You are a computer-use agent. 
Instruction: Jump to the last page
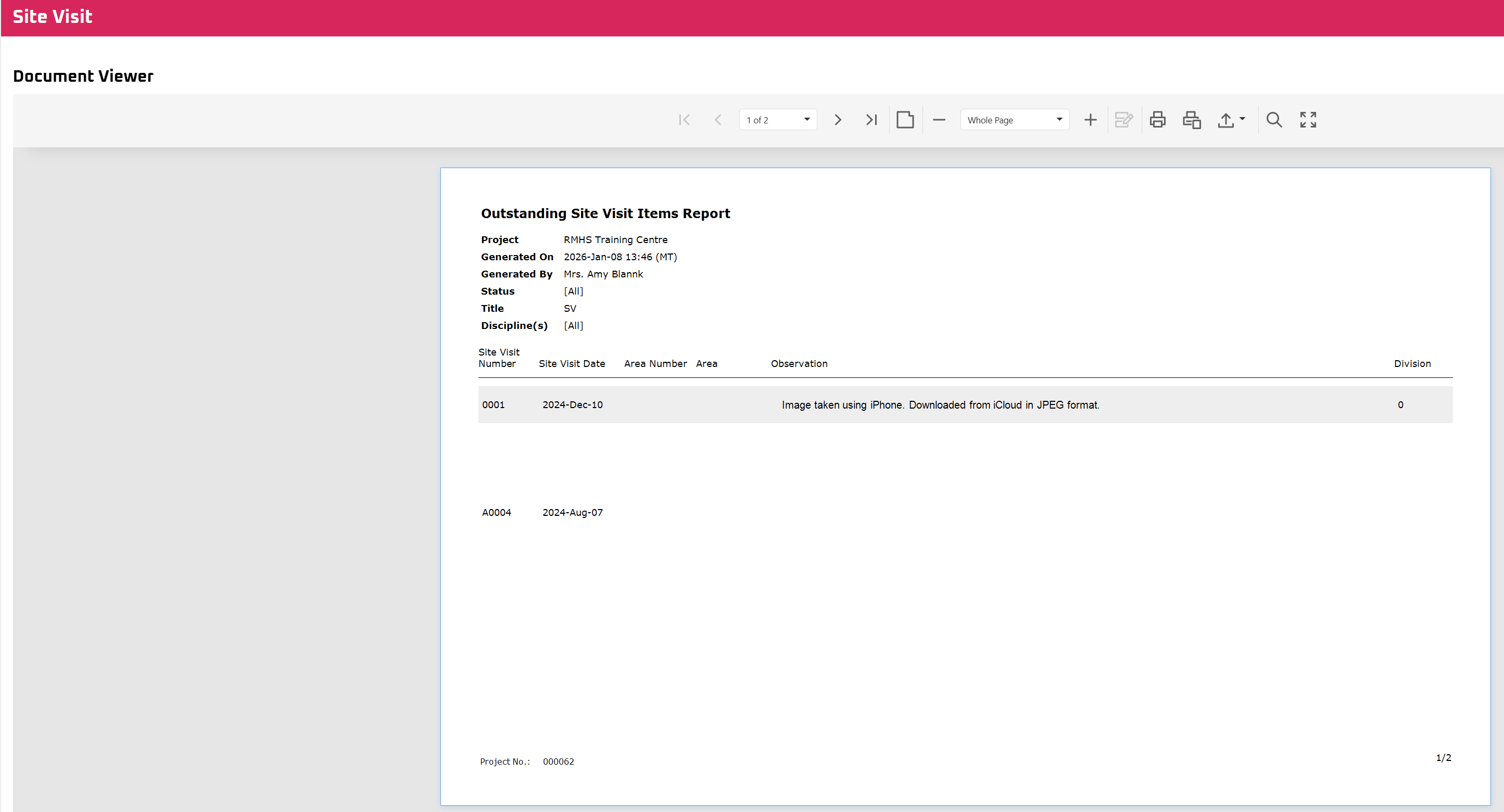[871, 120]
